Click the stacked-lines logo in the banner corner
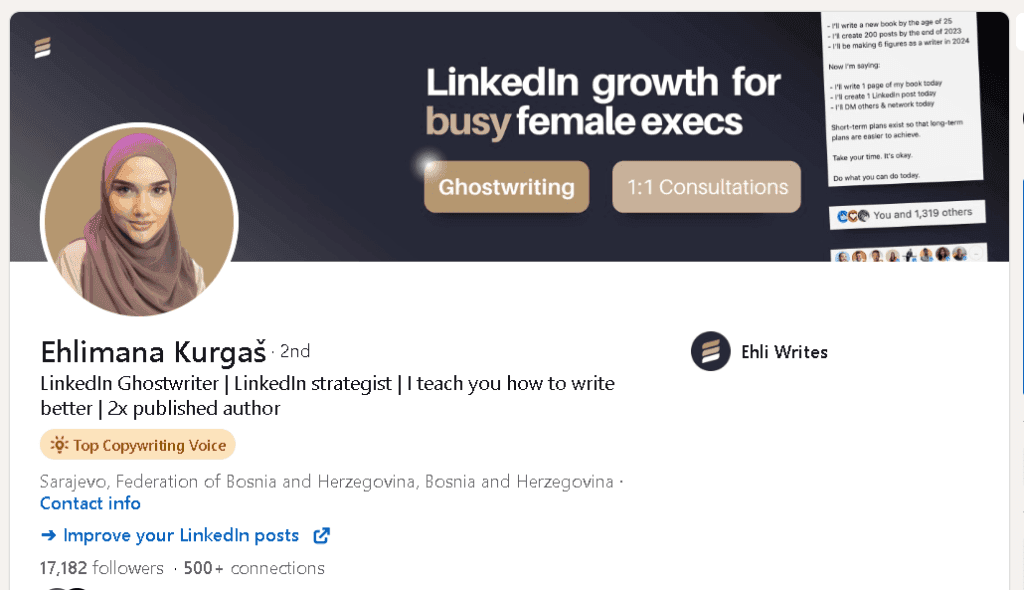Screen dimensions: 1024x590 click(42, 47)
